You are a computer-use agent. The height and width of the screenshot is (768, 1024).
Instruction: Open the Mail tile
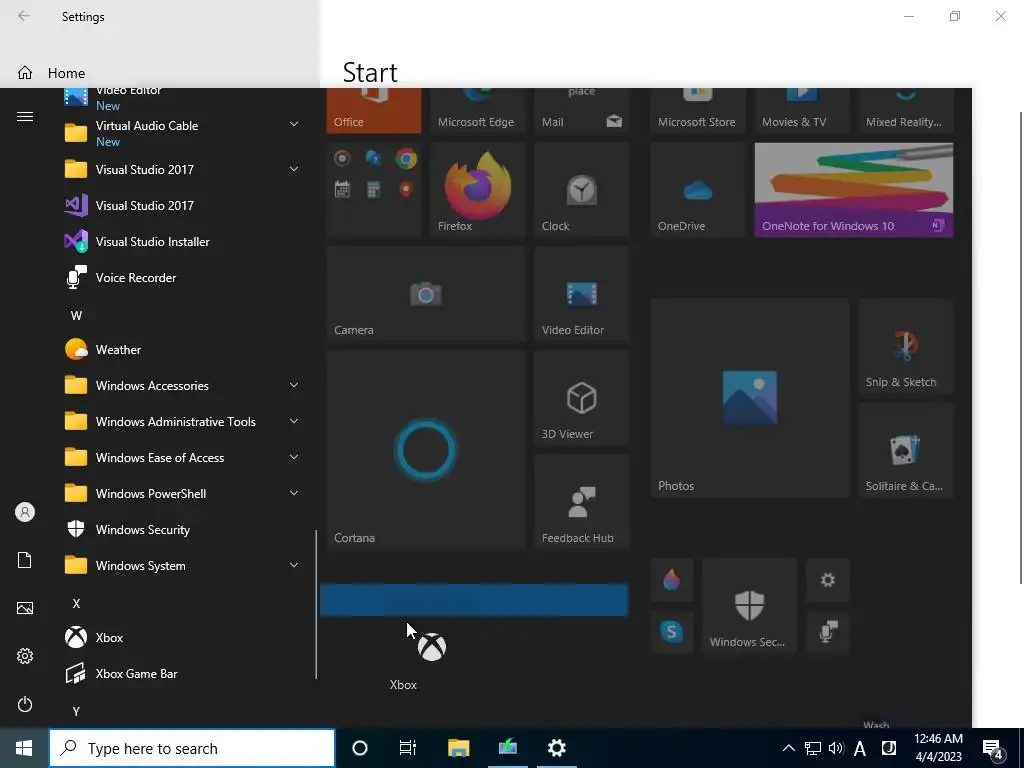coord(581,111)
